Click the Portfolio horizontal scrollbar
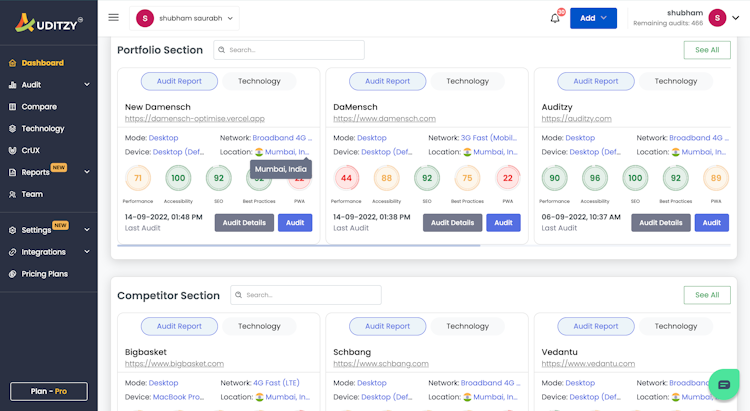750x411 pixels. coord(298,245)
